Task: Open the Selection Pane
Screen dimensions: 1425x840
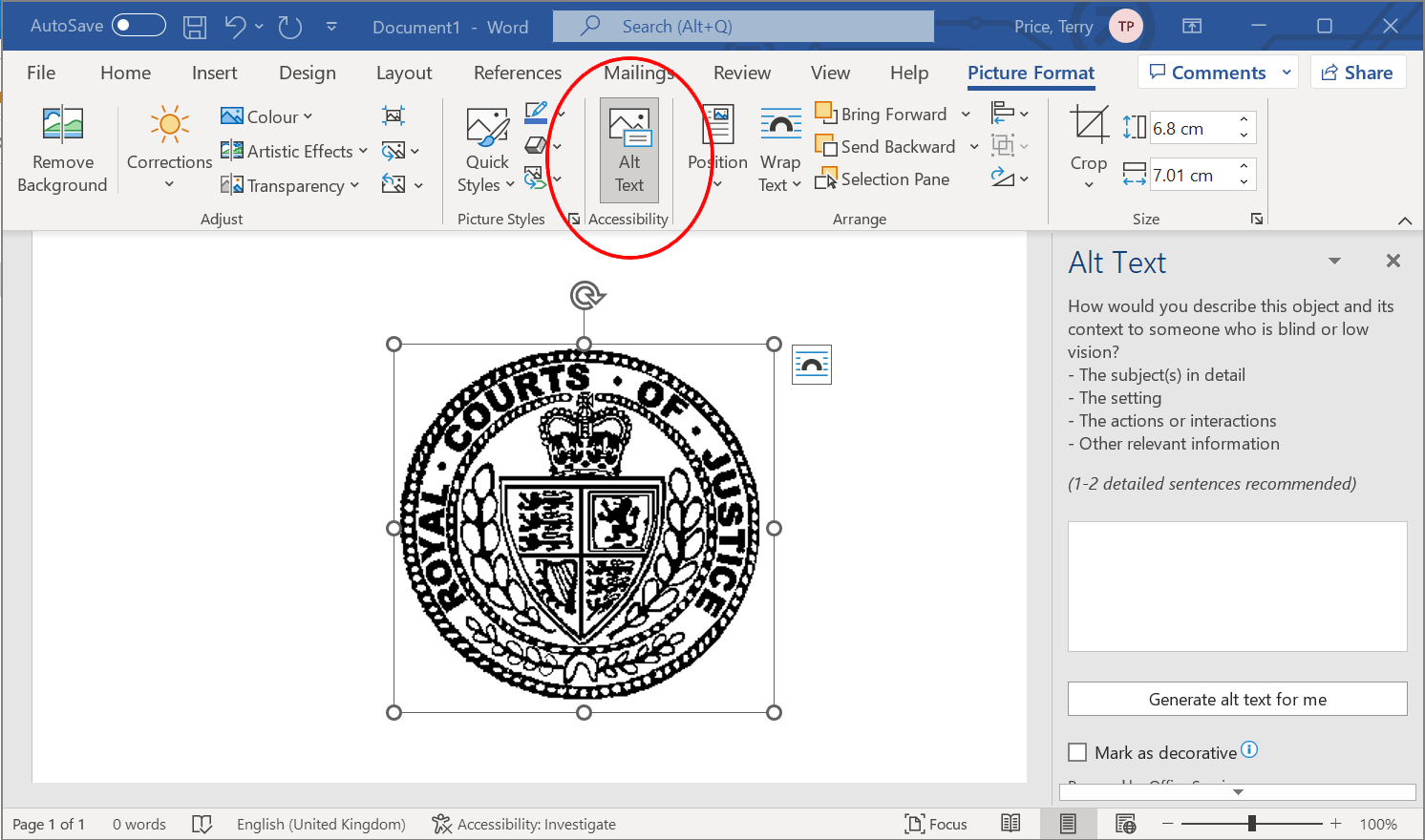Action: 883,179
